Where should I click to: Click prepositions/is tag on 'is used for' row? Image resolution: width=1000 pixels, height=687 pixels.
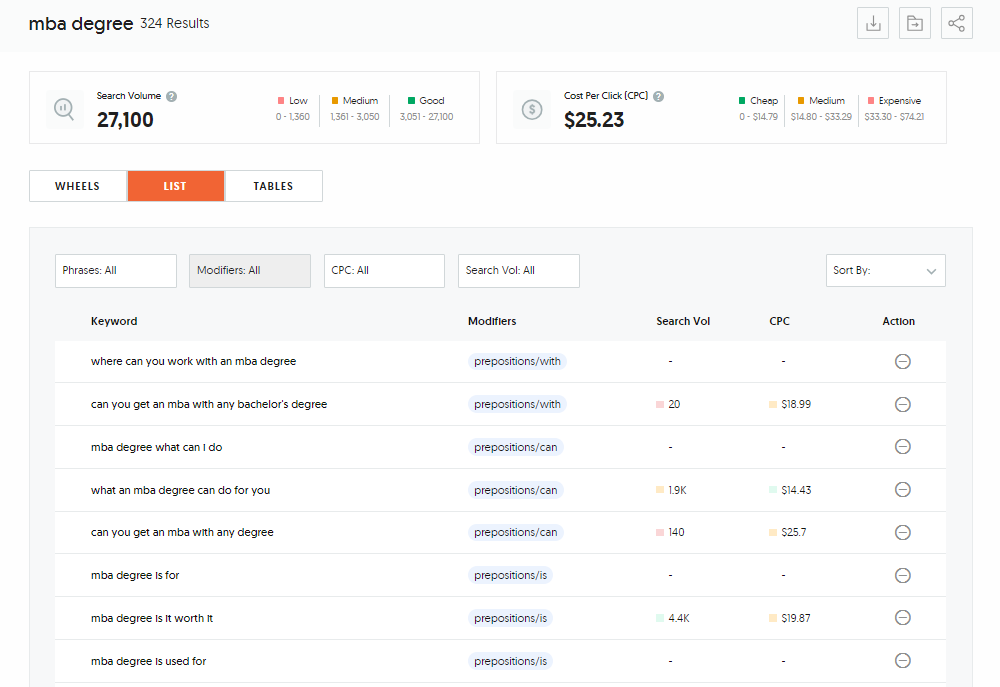click(510, 661)
